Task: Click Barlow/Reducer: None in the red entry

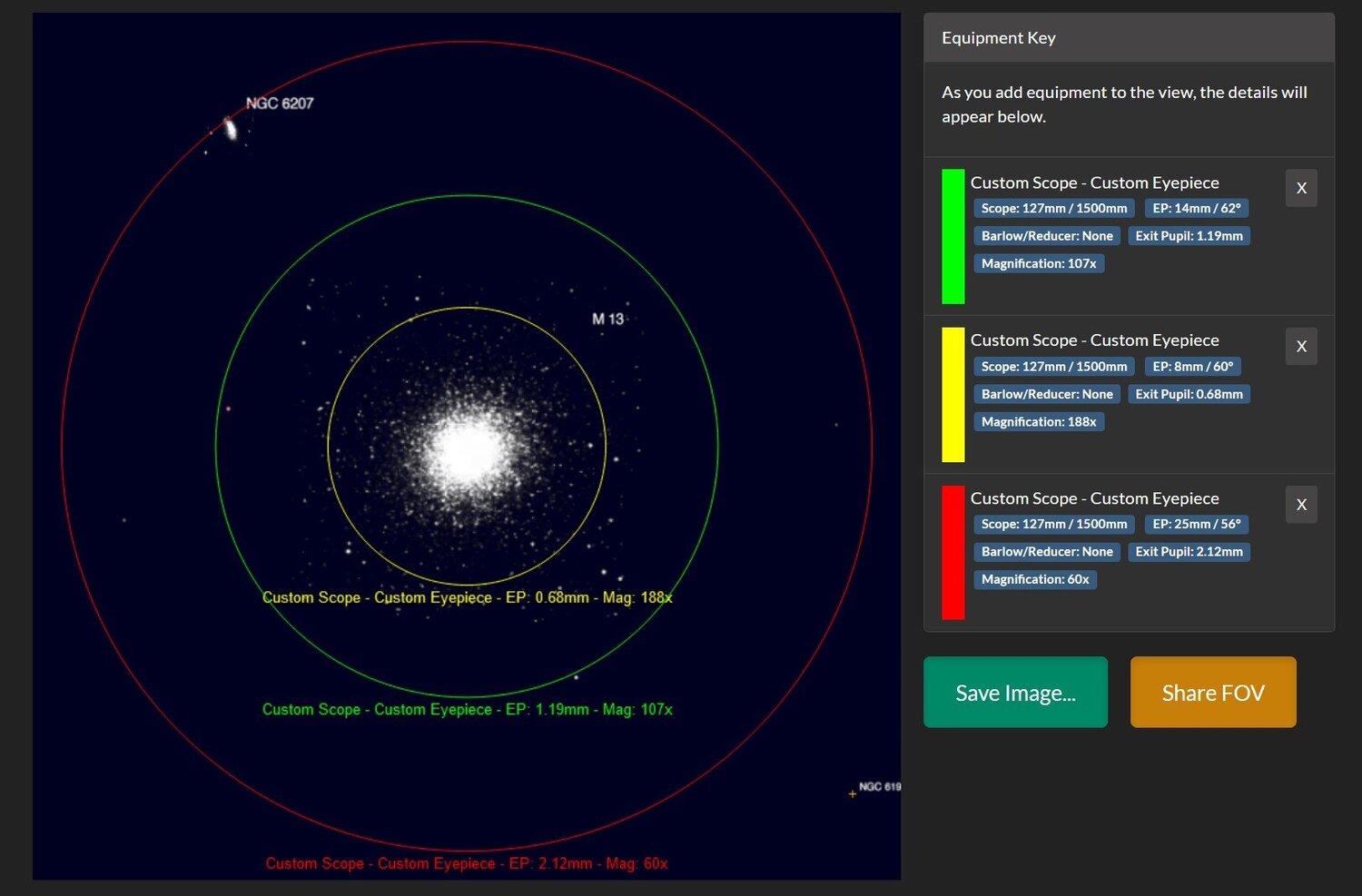Action: click(x=1047, y=552)
